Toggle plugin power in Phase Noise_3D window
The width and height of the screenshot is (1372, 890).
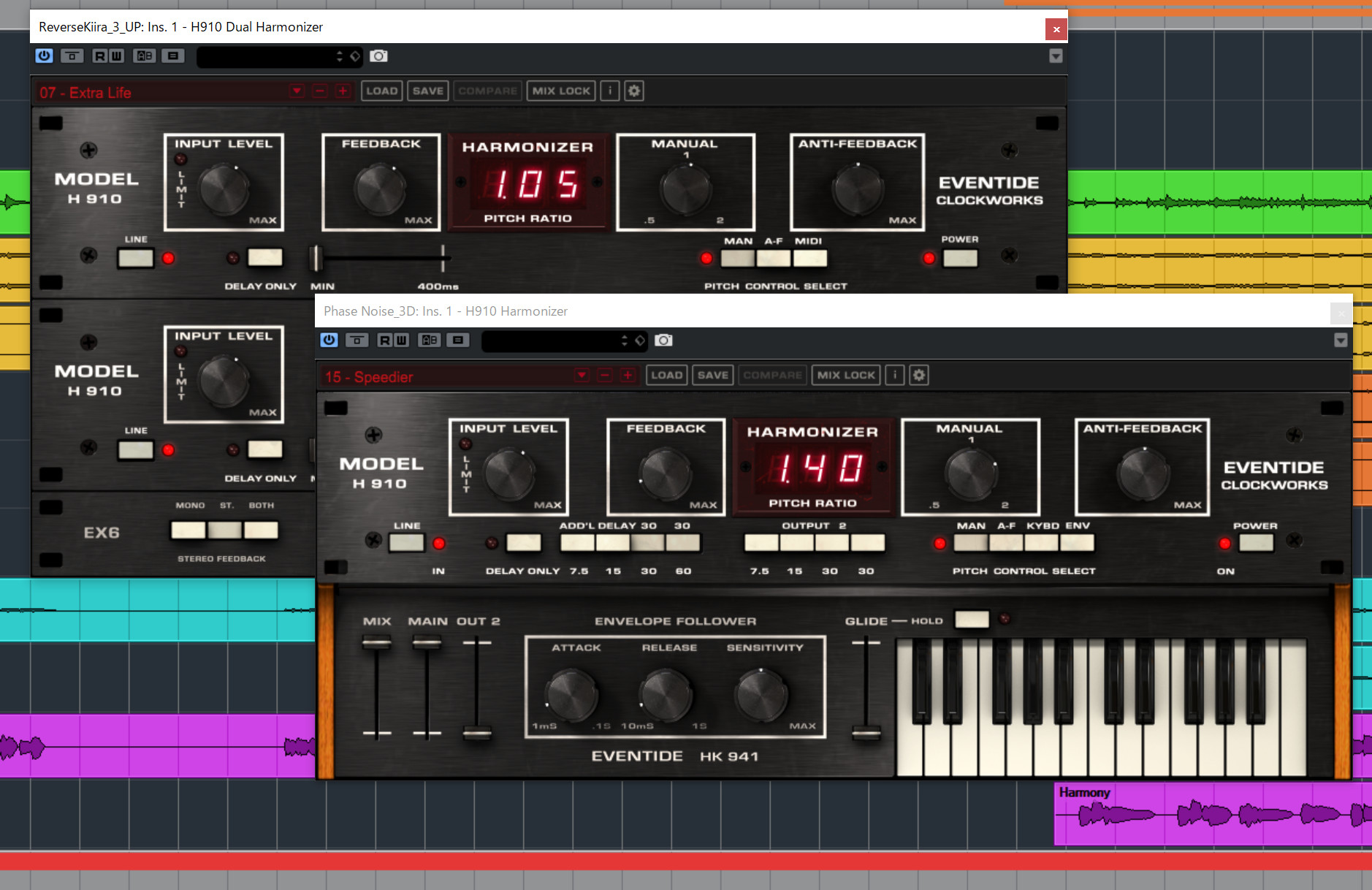tap(329, 341)
